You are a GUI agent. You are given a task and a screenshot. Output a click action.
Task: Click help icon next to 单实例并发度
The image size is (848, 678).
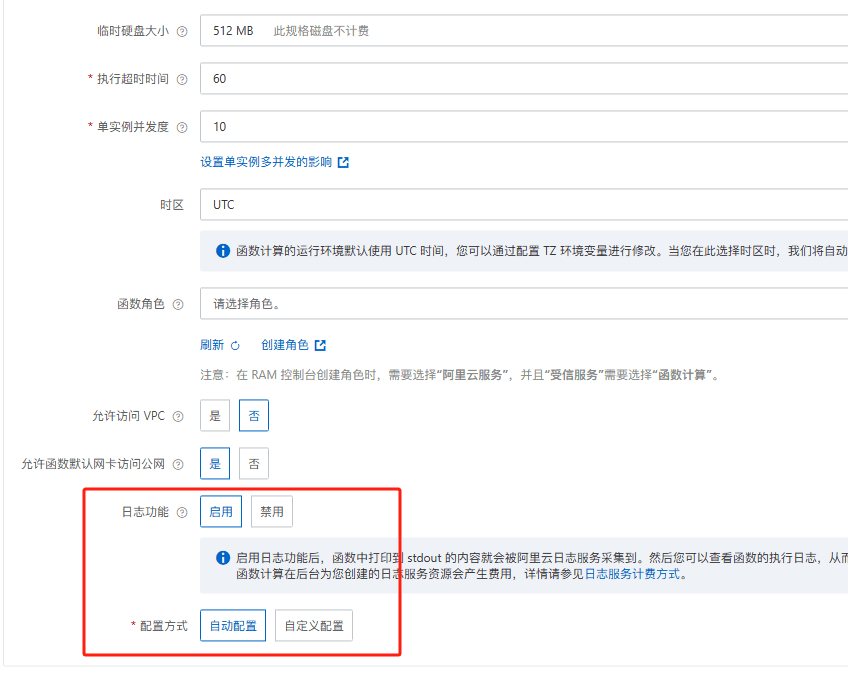182,128
